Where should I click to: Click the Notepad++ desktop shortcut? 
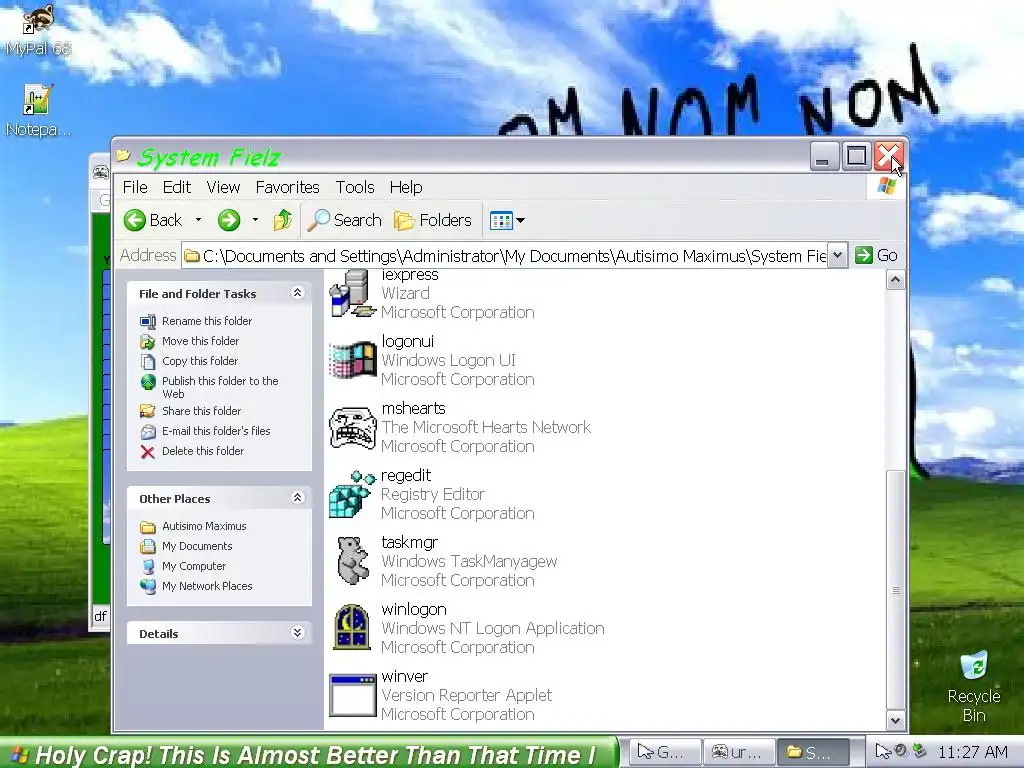pos(38,111)
